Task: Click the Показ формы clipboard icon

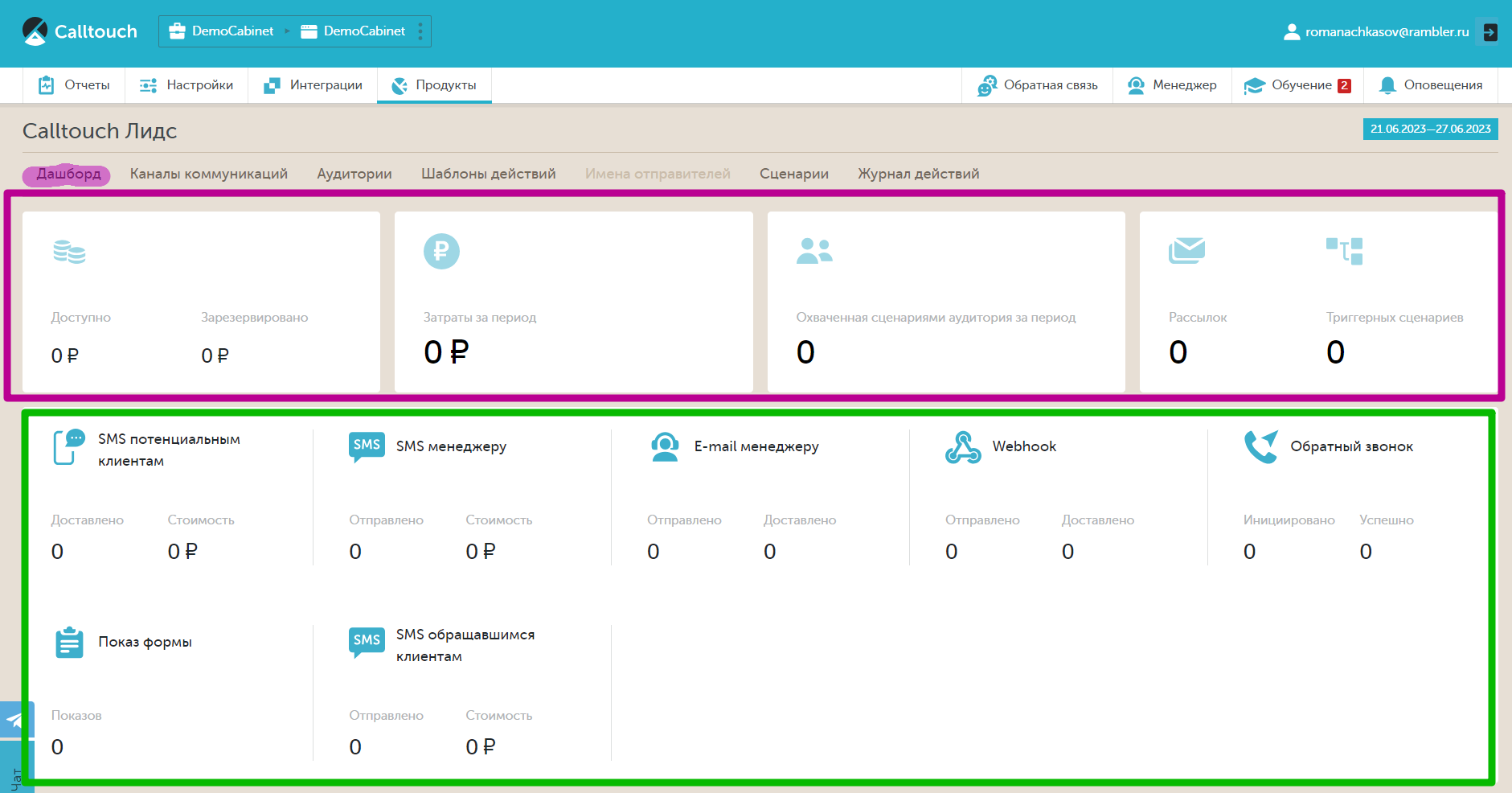Action: pyautogui.click(x=69, y=643)
